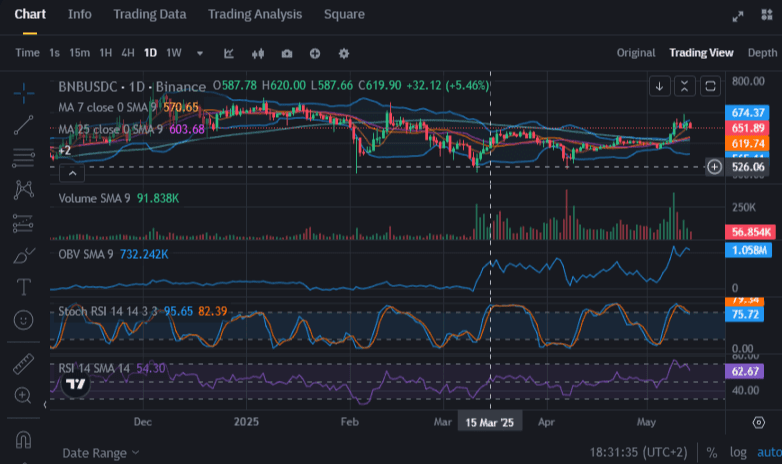Open the Depth chart view
782x464 pixels.
click(x=762, y=52)
